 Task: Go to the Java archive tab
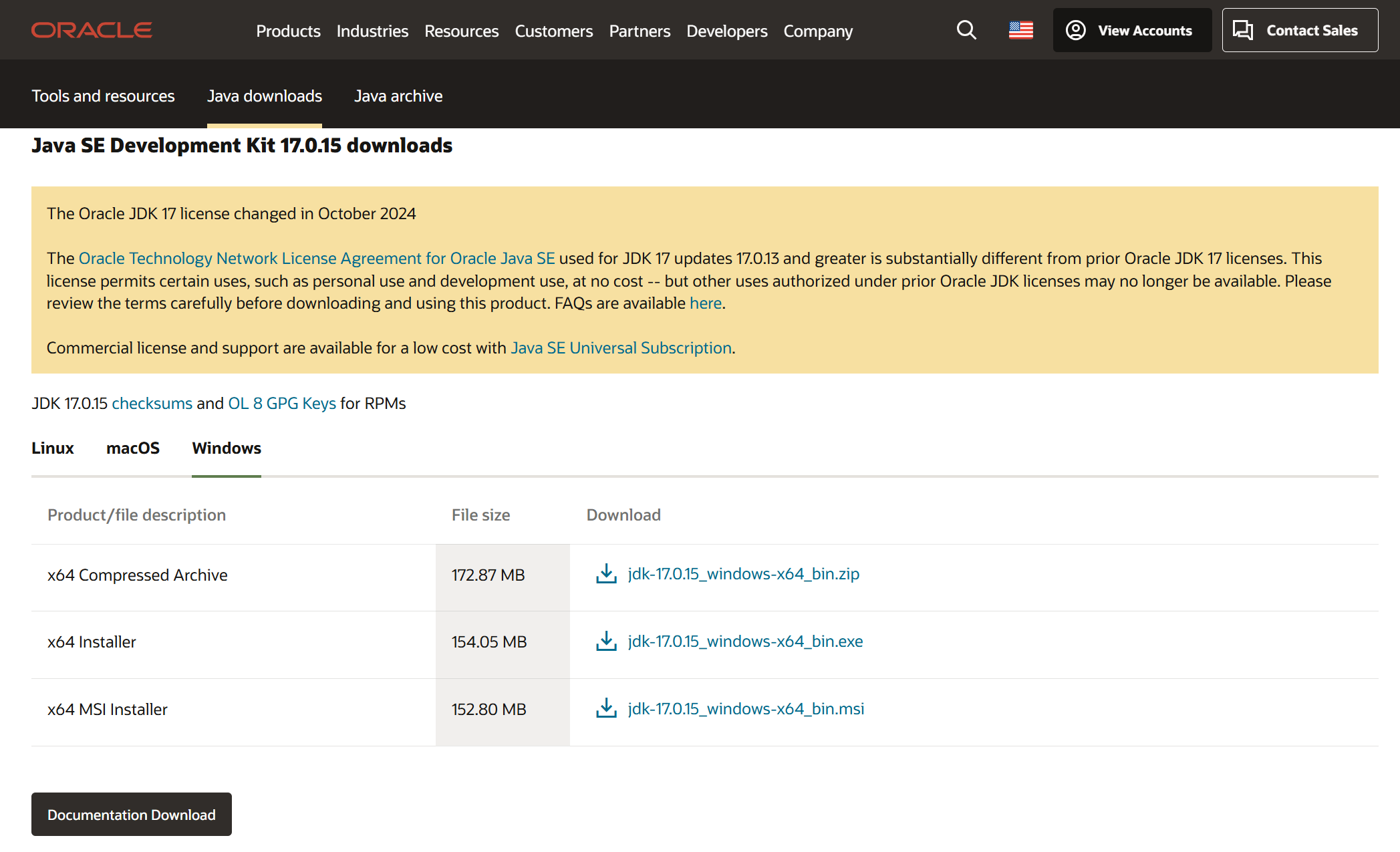398,96
